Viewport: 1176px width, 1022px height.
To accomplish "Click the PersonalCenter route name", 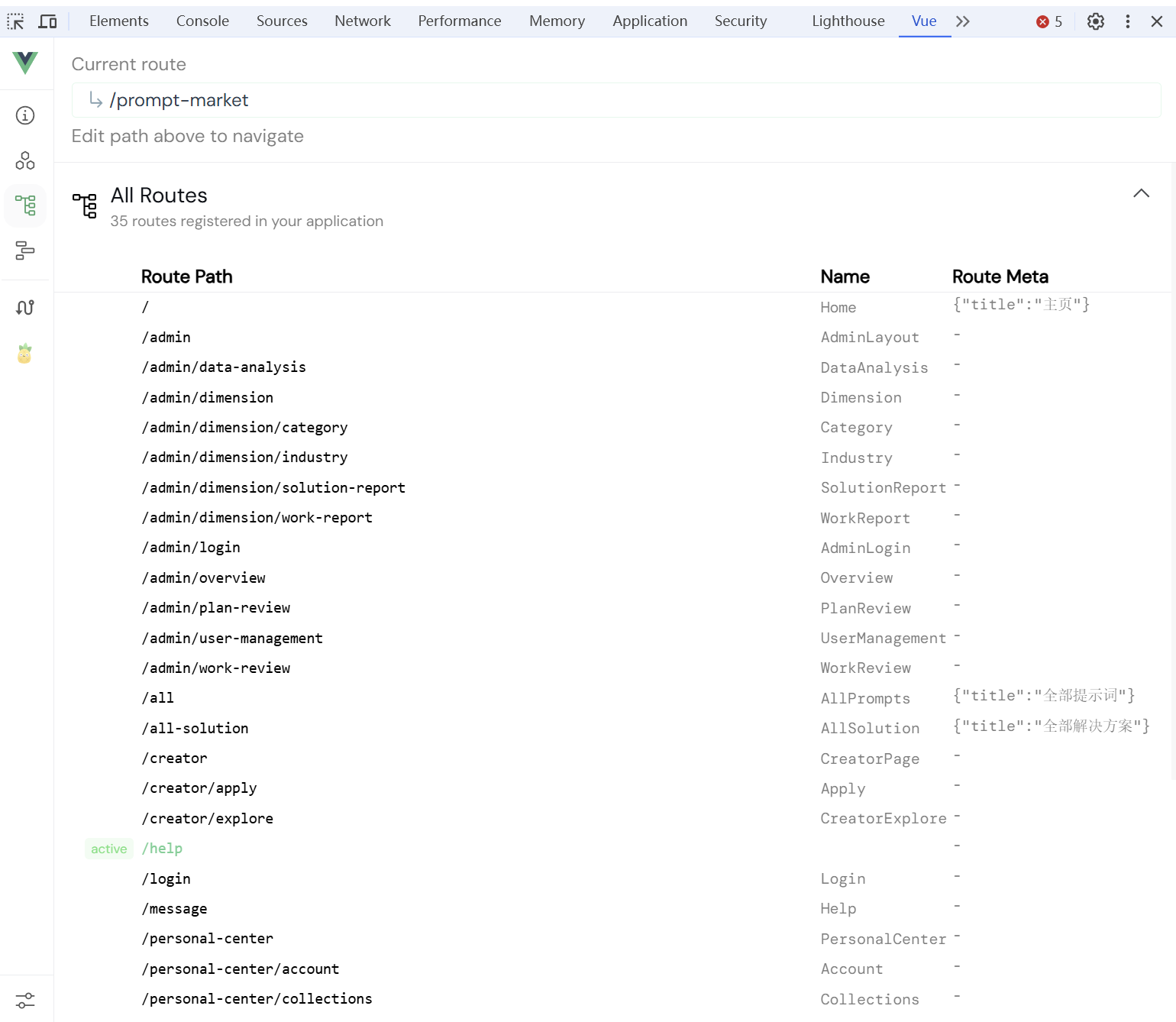I will 884,940.
